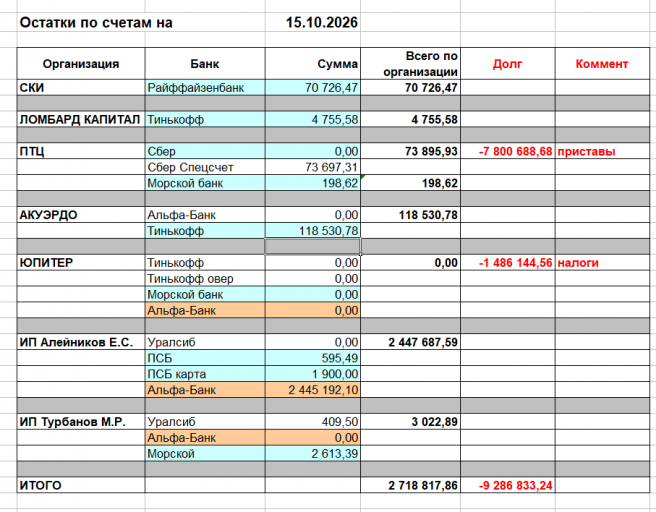
Task: Select the sum cell 70 726,47 for Райффайзенбанк
Action: pyautogui.click(x=313, y=87)
